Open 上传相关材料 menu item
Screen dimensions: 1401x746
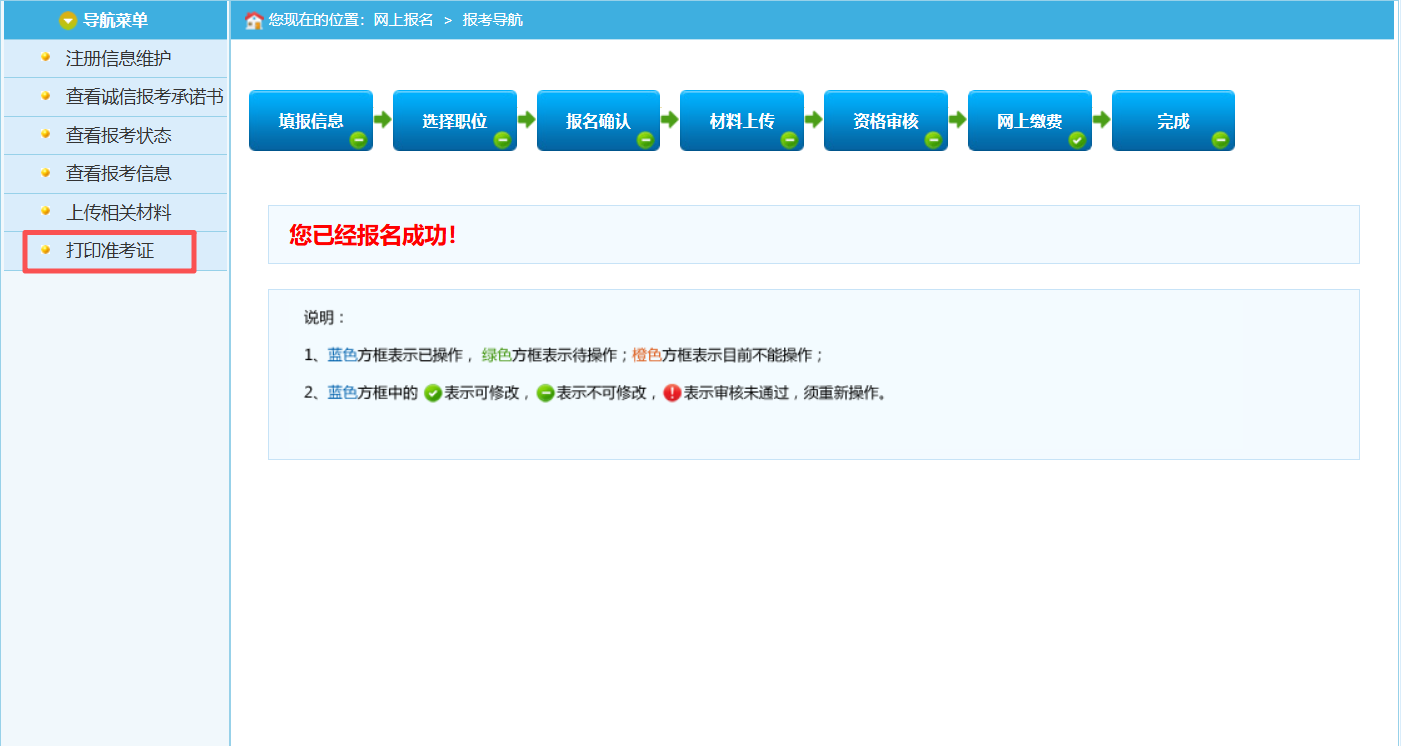pyautogui.click(x=118, y=213)
